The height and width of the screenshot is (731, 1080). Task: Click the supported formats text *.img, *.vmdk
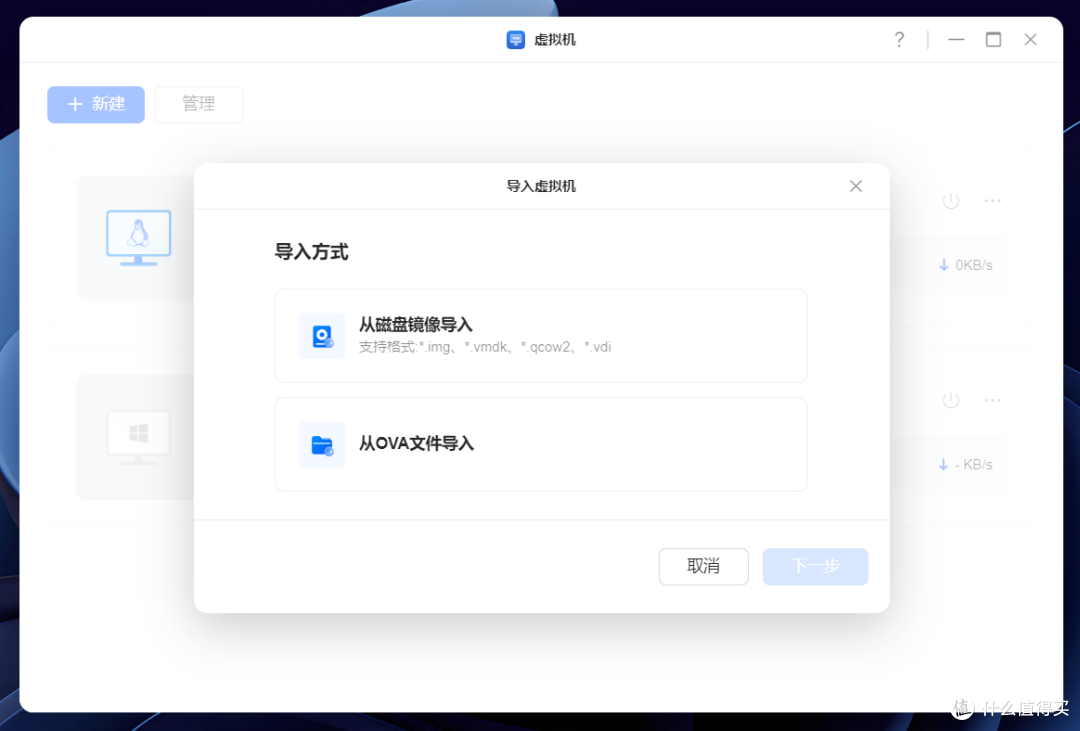point(485,347)
